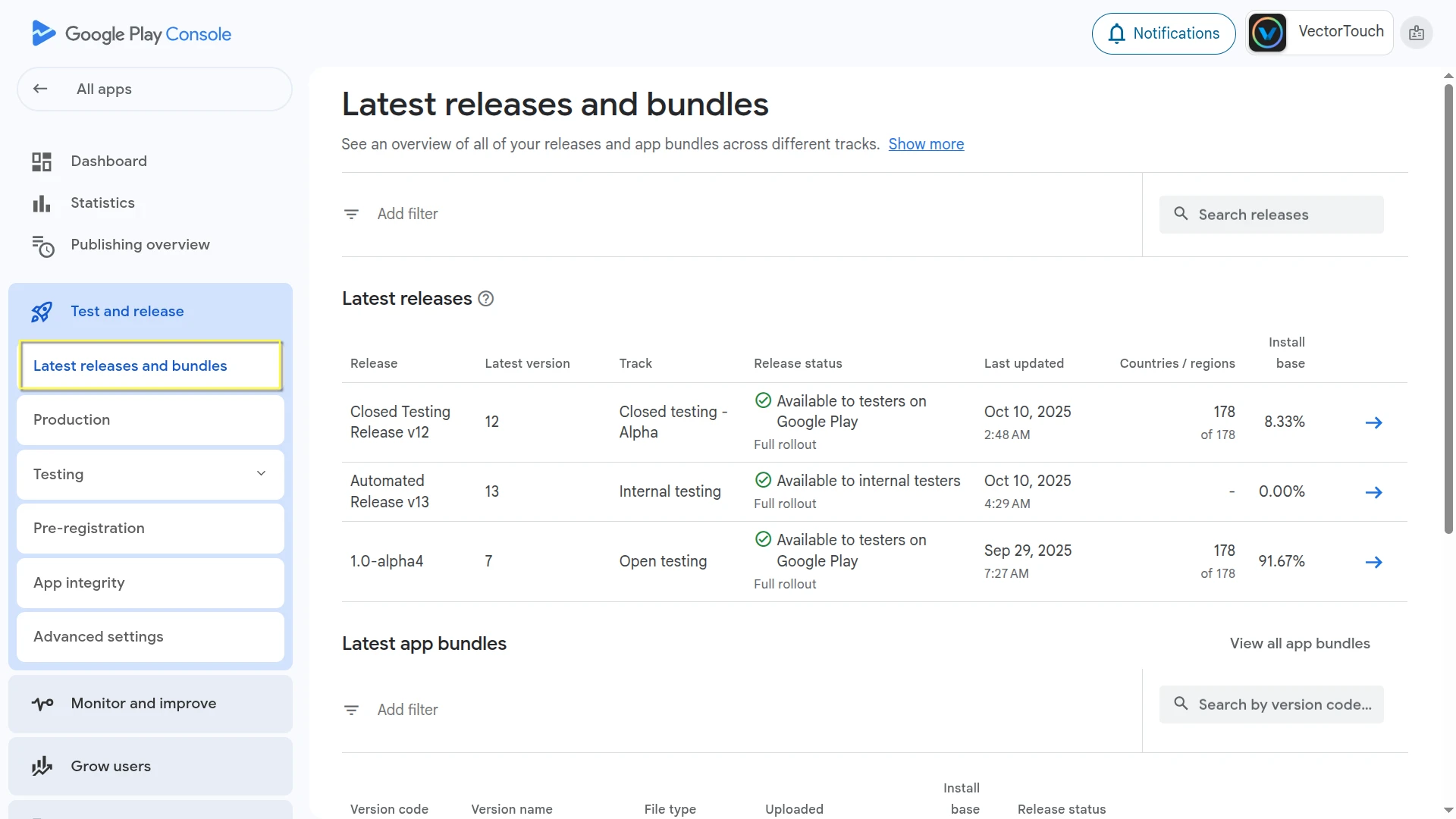Expand the Testing section chevron
The height and width of the screenshot is (819, 1456).
(x=261, y=473)
